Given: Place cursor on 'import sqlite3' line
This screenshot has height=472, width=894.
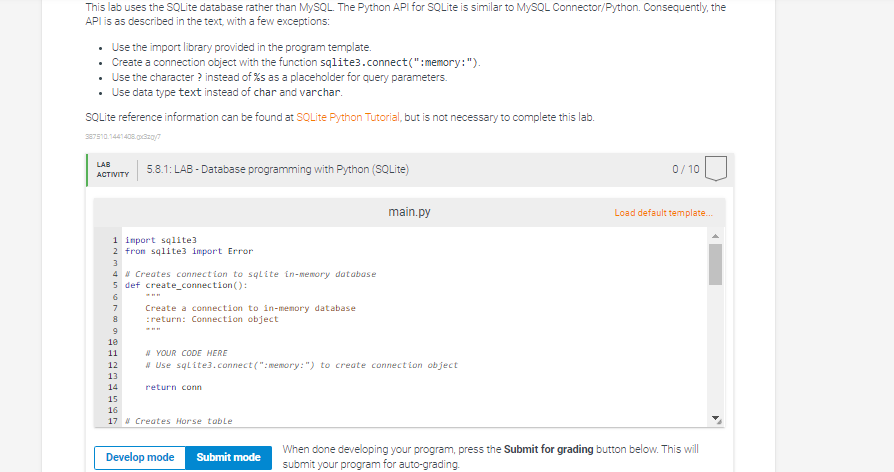Looking at the screenshot, I should (161, 240).
